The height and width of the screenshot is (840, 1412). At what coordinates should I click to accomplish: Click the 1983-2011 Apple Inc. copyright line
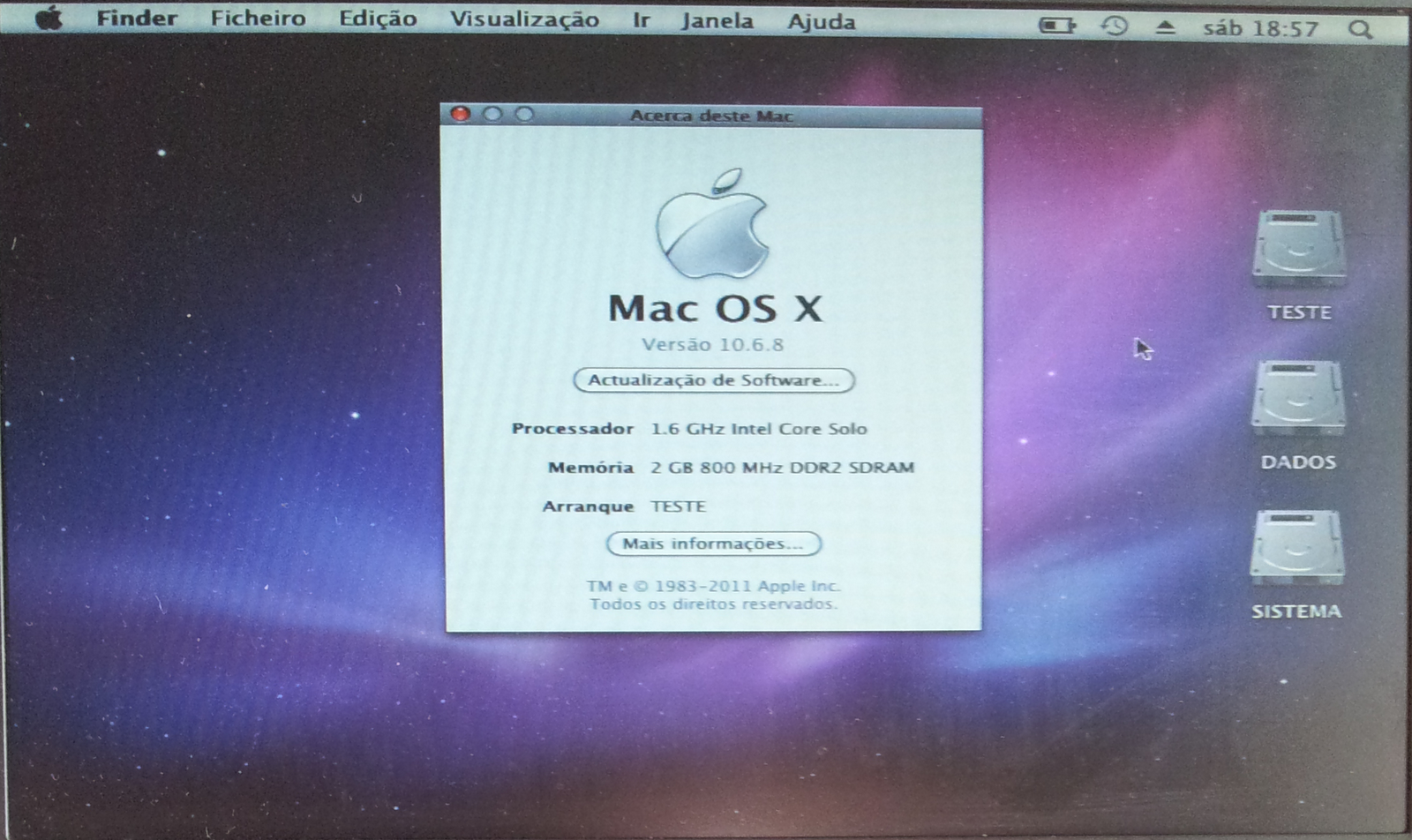click(714, 586)
